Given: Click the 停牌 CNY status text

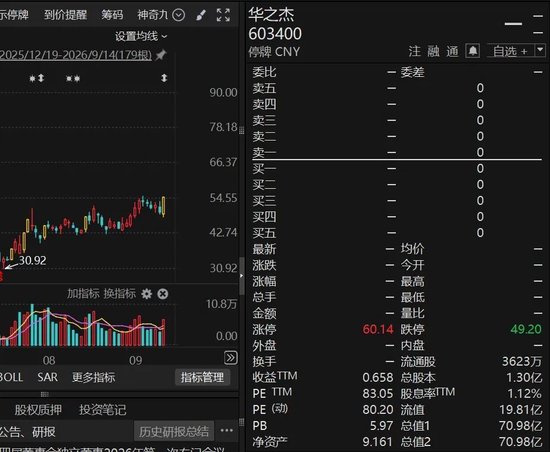Looking at the screenshot, I should [x=274, y=52].
